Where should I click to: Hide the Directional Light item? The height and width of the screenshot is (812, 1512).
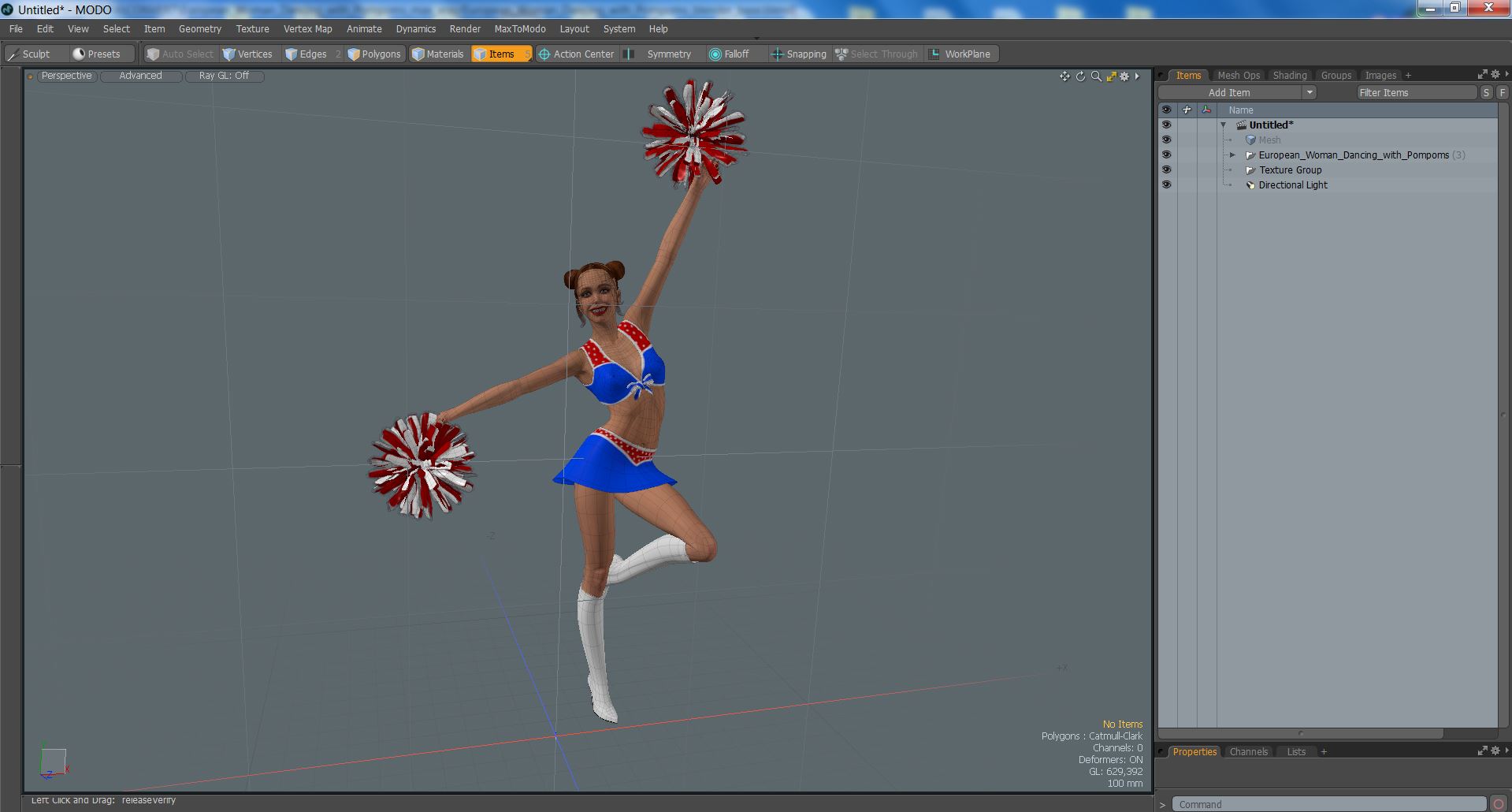coord(1166,184)
